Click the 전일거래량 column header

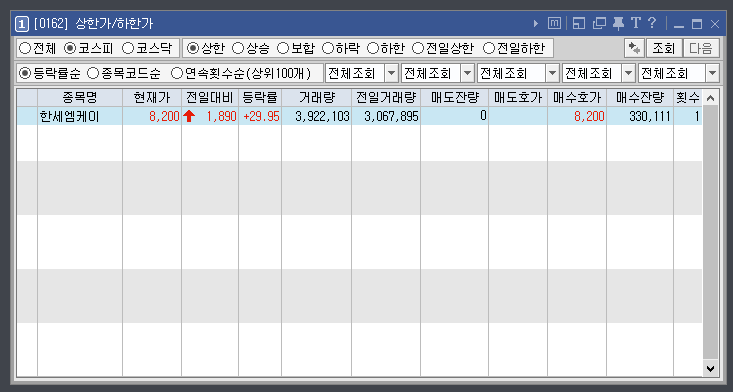[386, 98]
